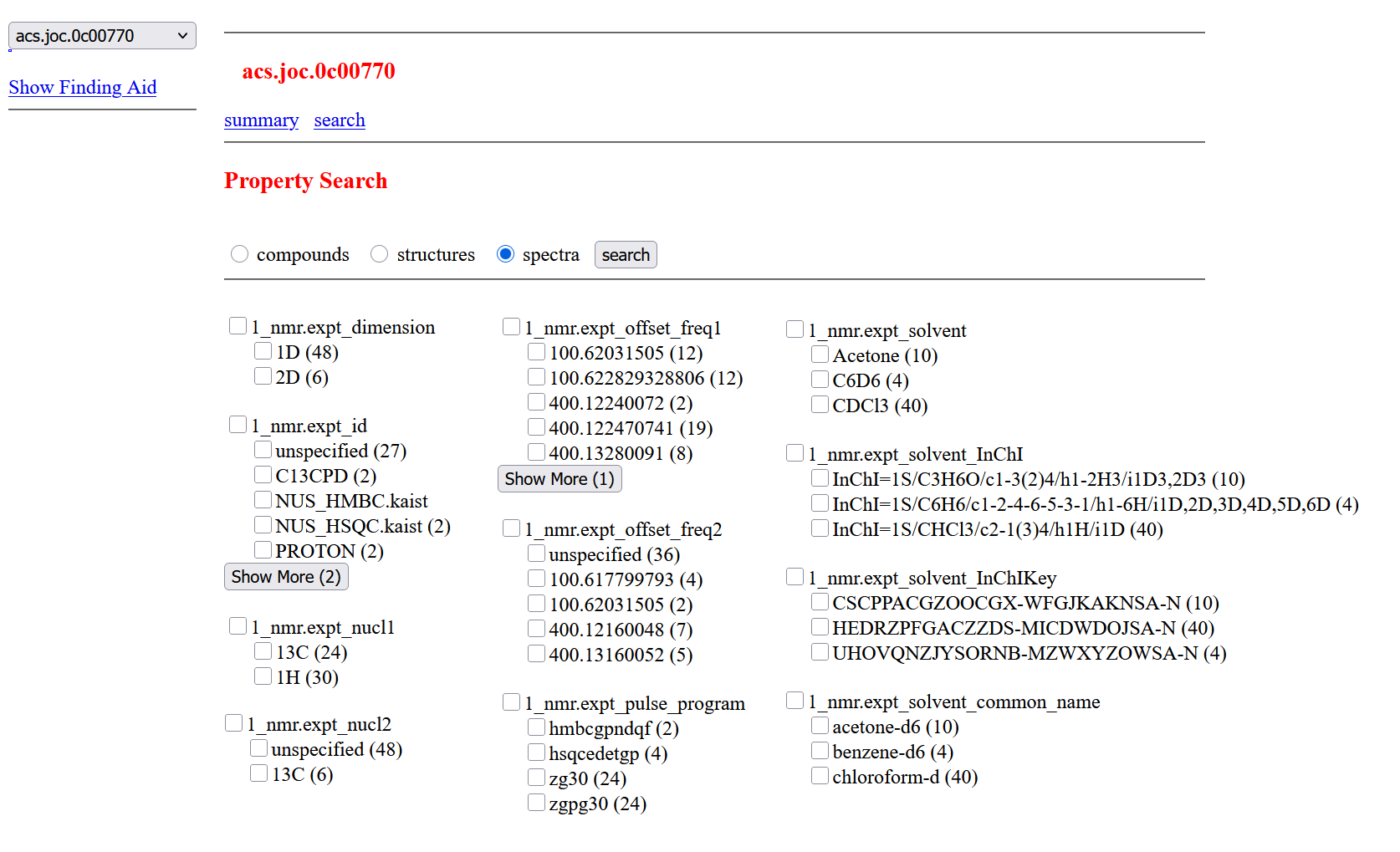The width and height of the screenshot is (1400, 852).
Task: Check the 13C (6) checkbox
Action: pyautogui.click(x=258, y=773)
